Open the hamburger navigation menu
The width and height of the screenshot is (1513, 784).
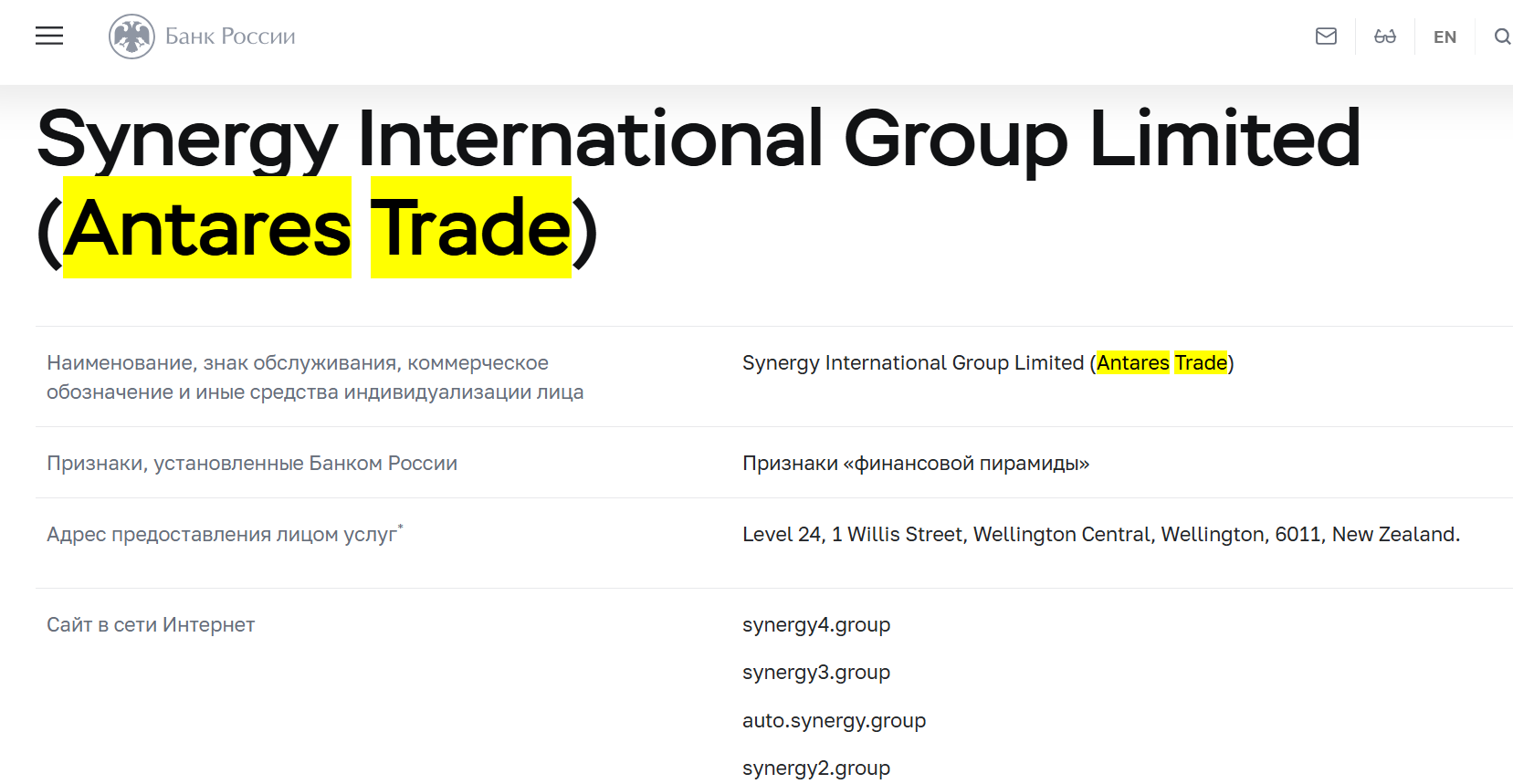(49, 36)
